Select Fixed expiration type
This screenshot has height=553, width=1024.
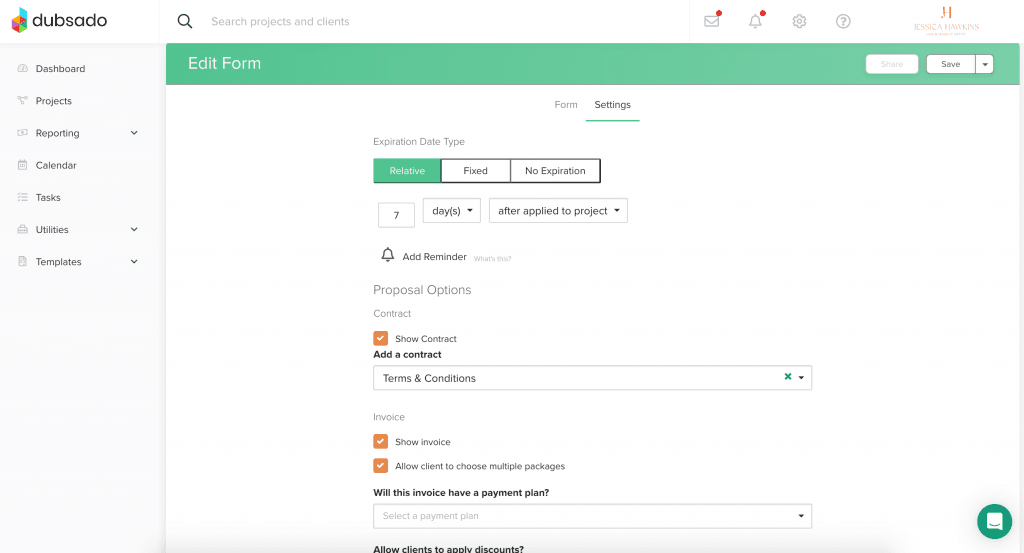point(475,171)
